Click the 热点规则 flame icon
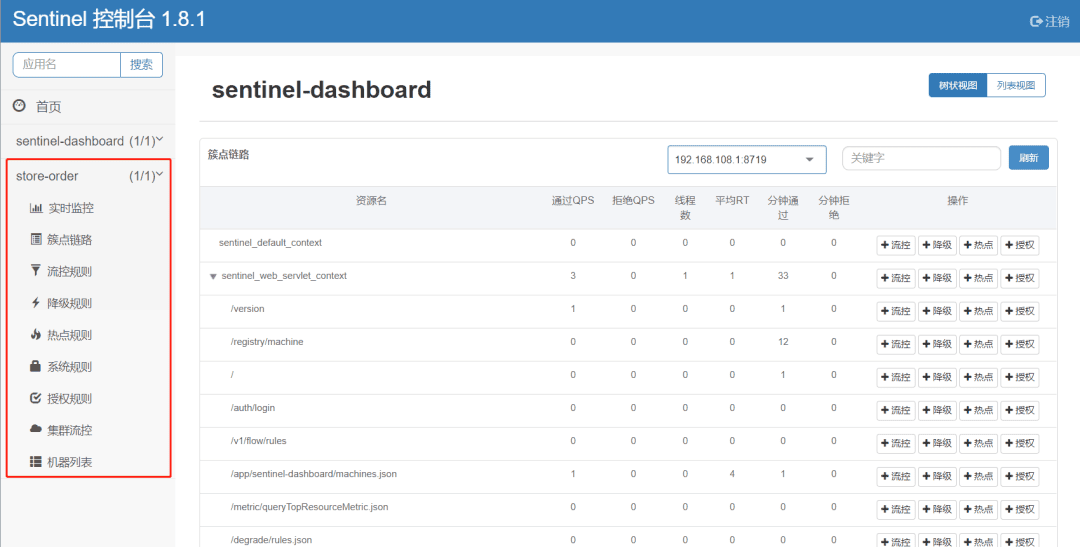 tap(37, 335)
